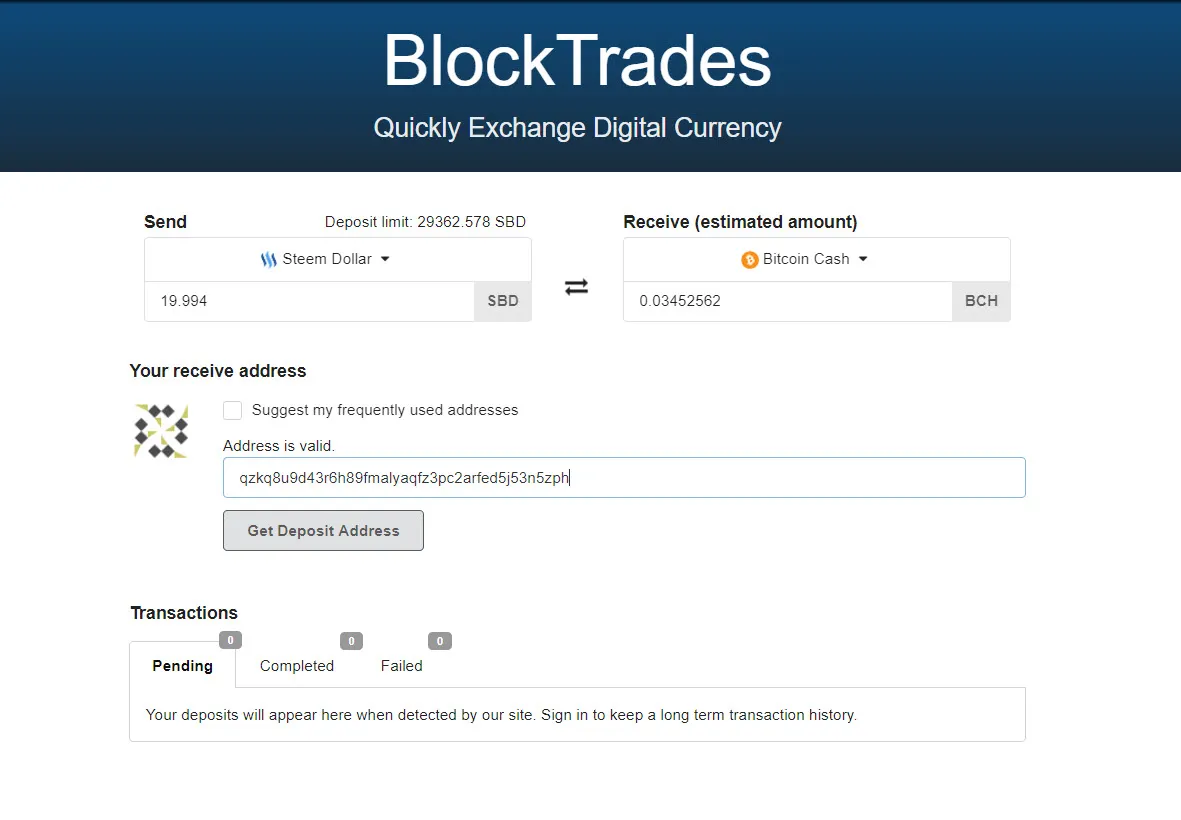Click the SBD unit label
Viewport: 1181px width, 820px height.
click(503, 301)
